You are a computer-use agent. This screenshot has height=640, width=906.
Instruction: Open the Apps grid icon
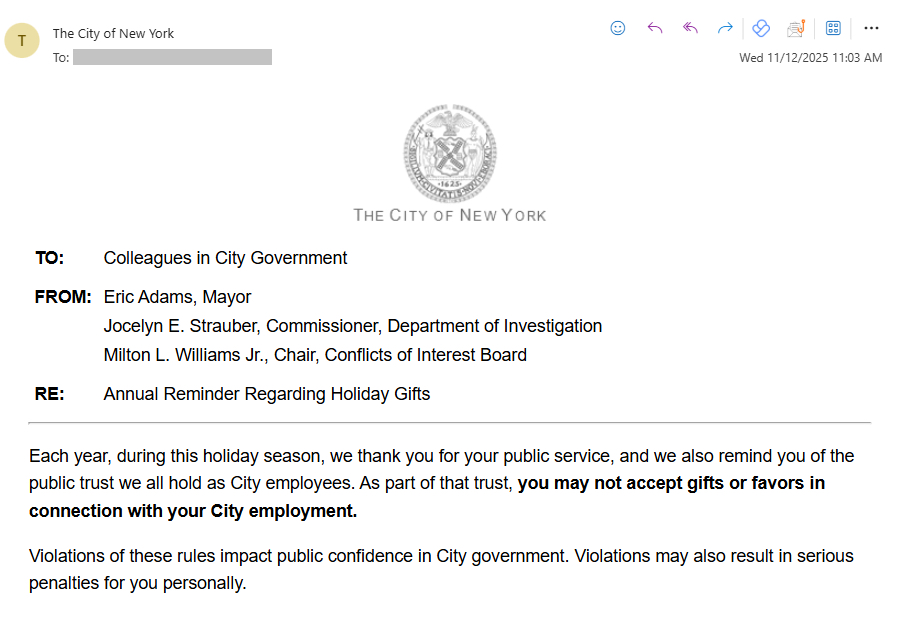pos(833,28)
